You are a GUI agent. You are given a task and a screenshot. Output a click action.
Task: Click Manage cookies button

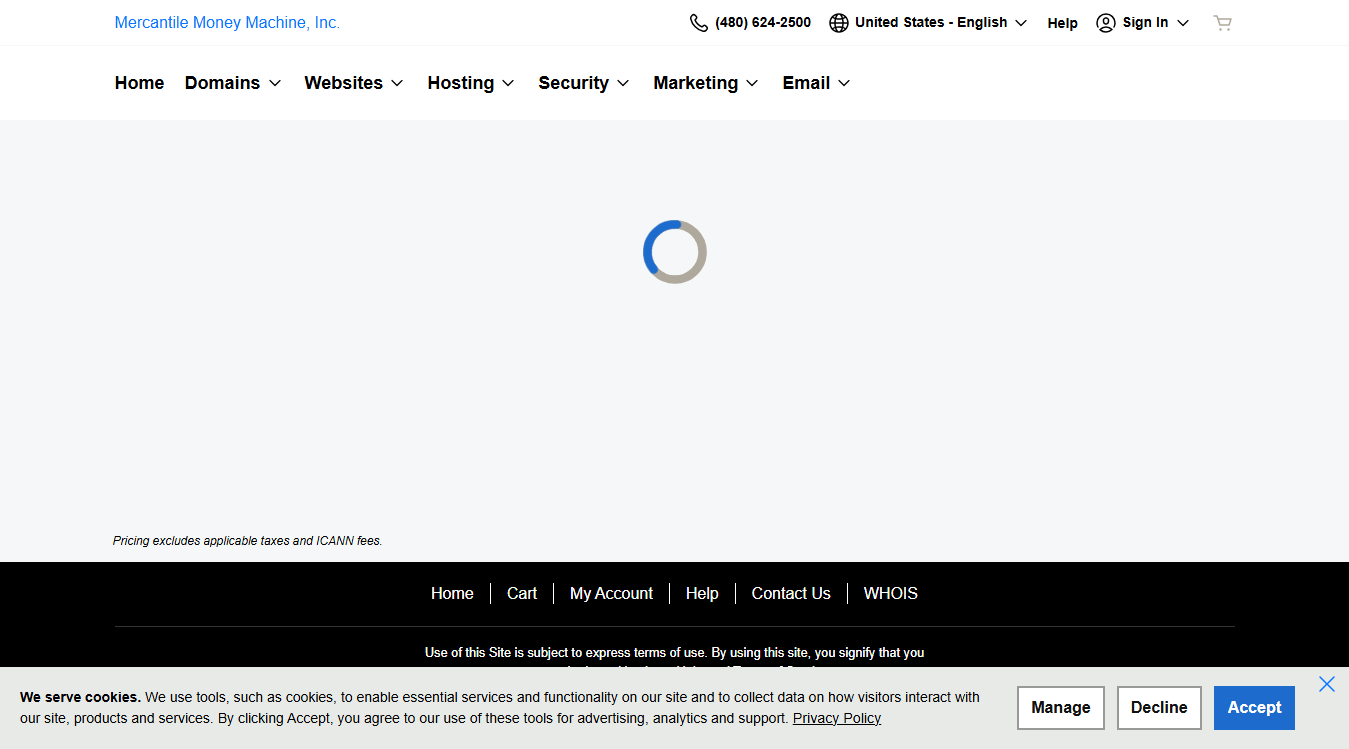1061,708
